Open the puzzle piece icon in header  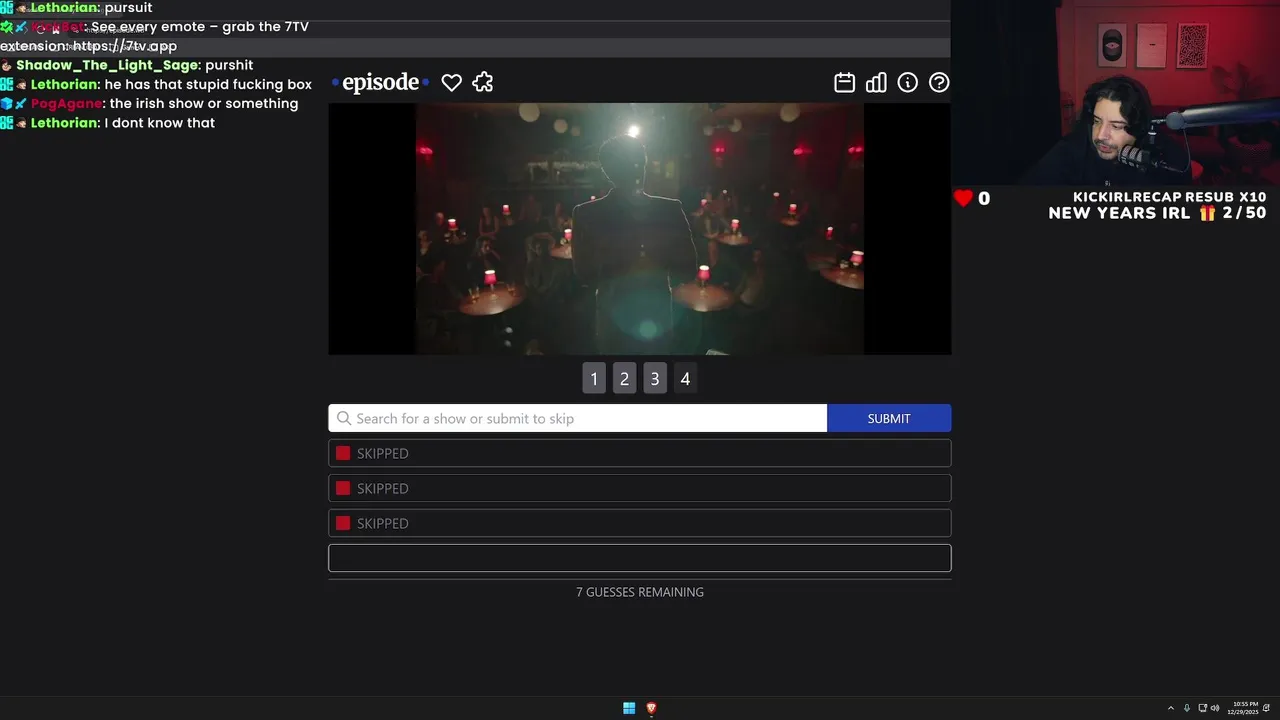[x=483, y=83]
